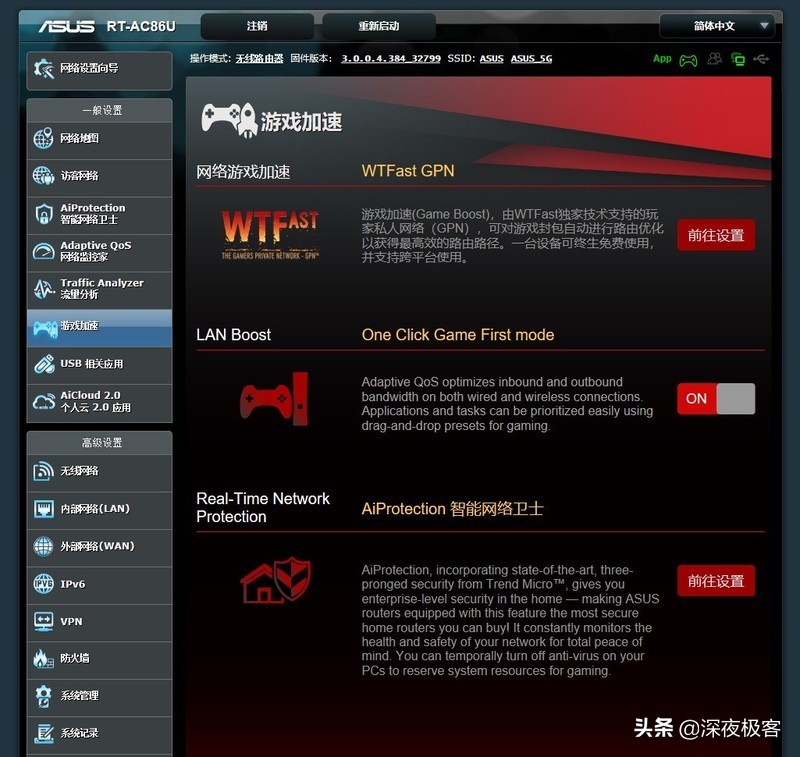This screenshot has width=800, height=757.
Task: Open the game controller status icon
Action: [690, 59]
